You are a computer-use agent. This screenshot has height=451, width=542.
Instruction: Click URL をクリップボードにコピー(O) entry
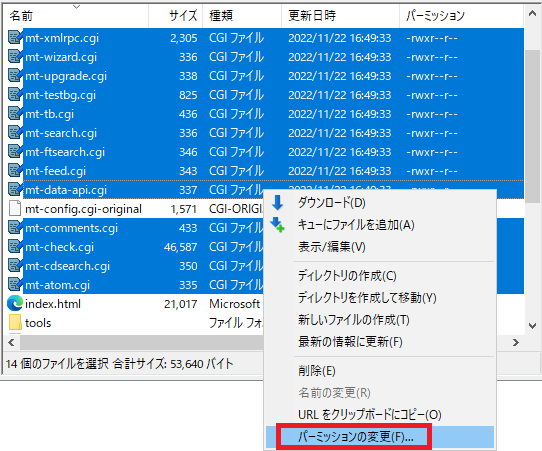[370, 414]
